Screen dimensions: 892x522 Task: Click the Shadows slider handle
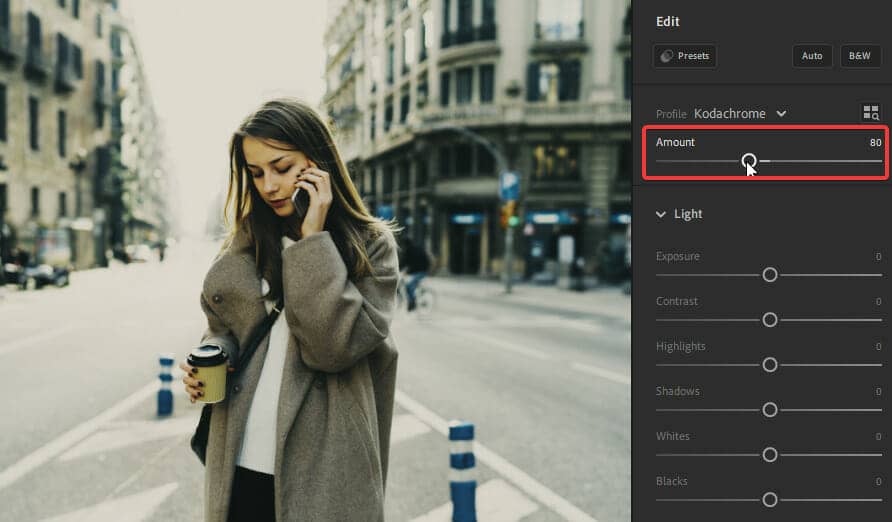(770, 410)
